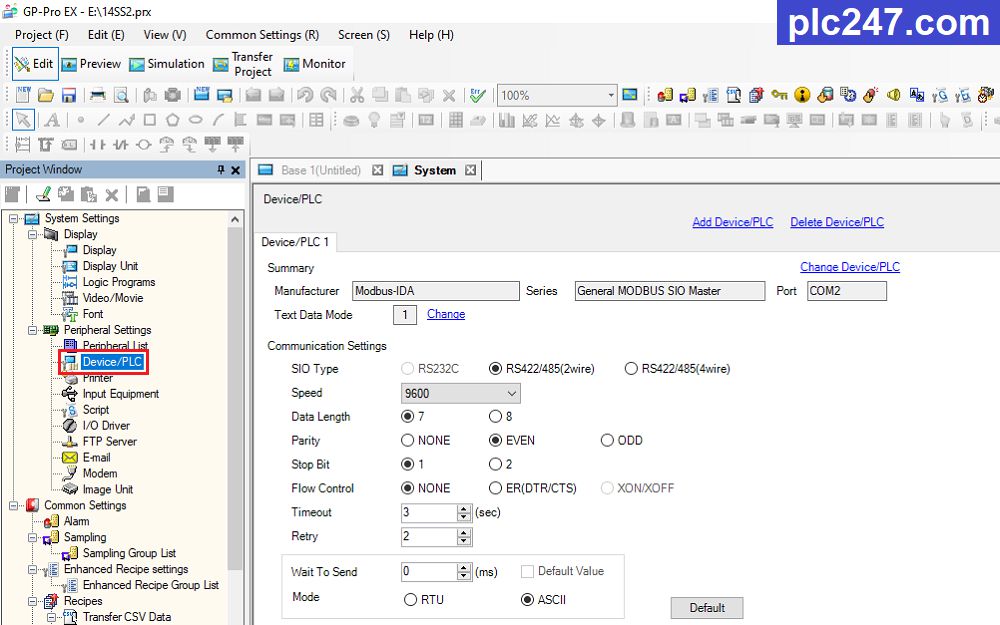
Task: Save the project with the floppy disk icon
Action: (69, 95)
